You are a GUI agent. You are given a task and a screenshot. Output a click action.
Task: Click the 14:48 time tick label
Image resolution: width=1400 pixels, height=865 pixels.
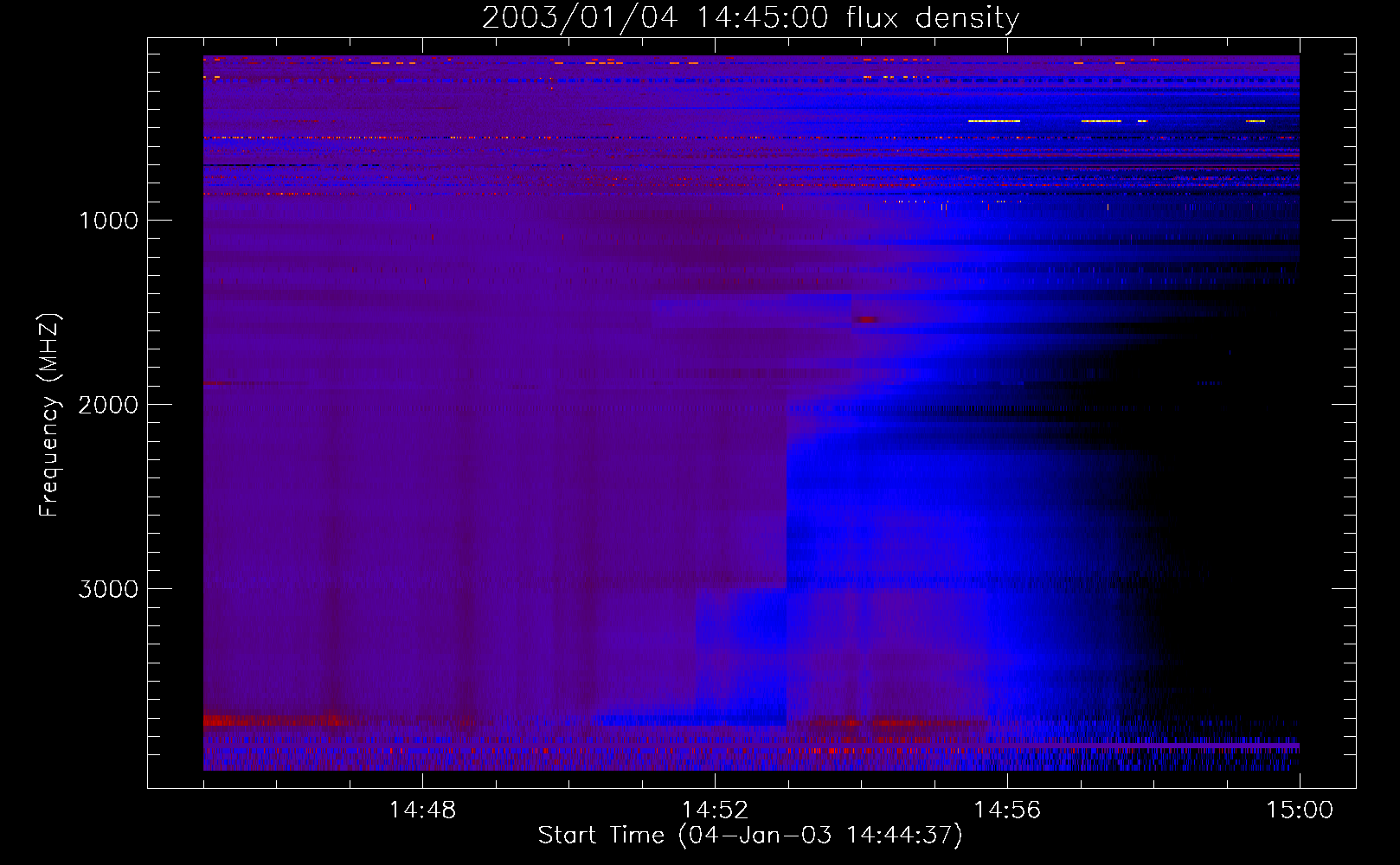pos(422,811)
